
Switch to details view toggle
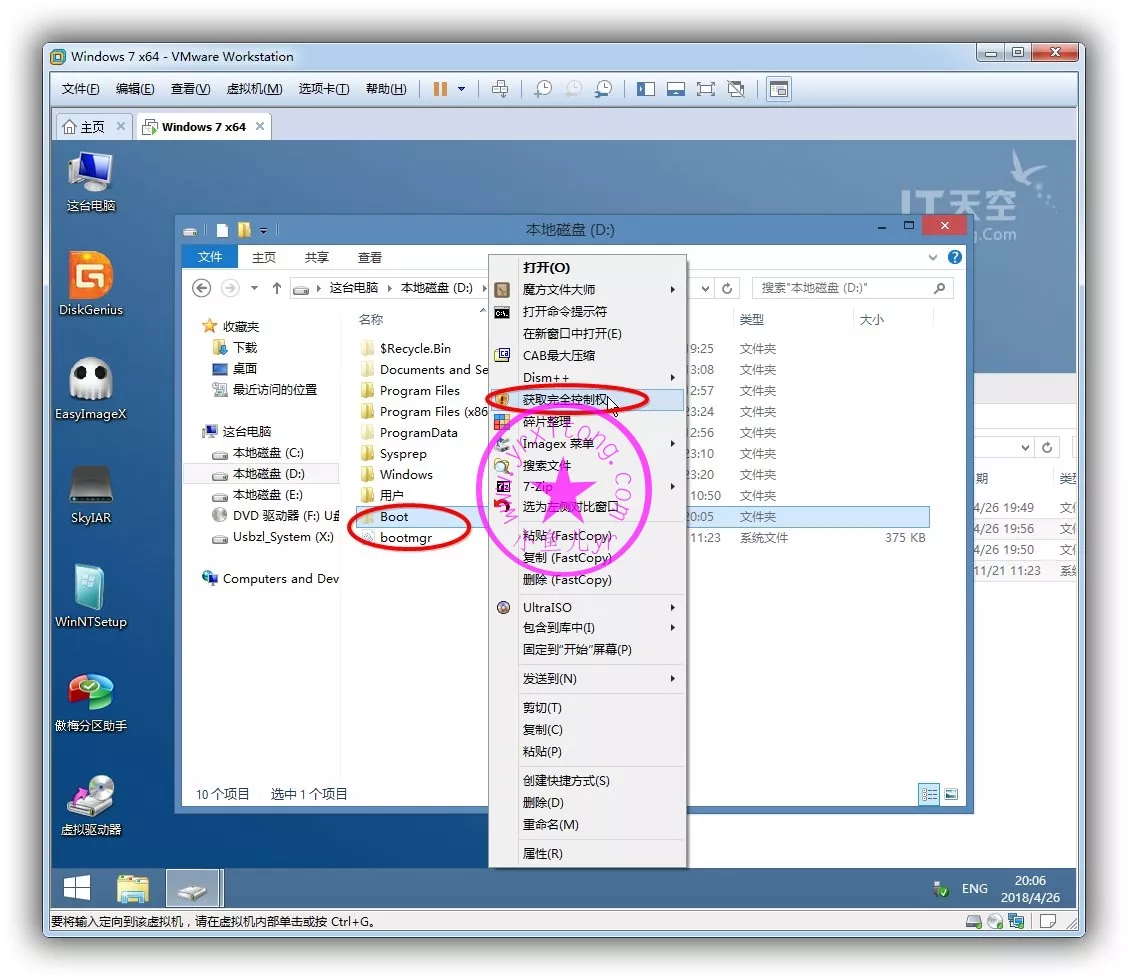pos(930,794)
